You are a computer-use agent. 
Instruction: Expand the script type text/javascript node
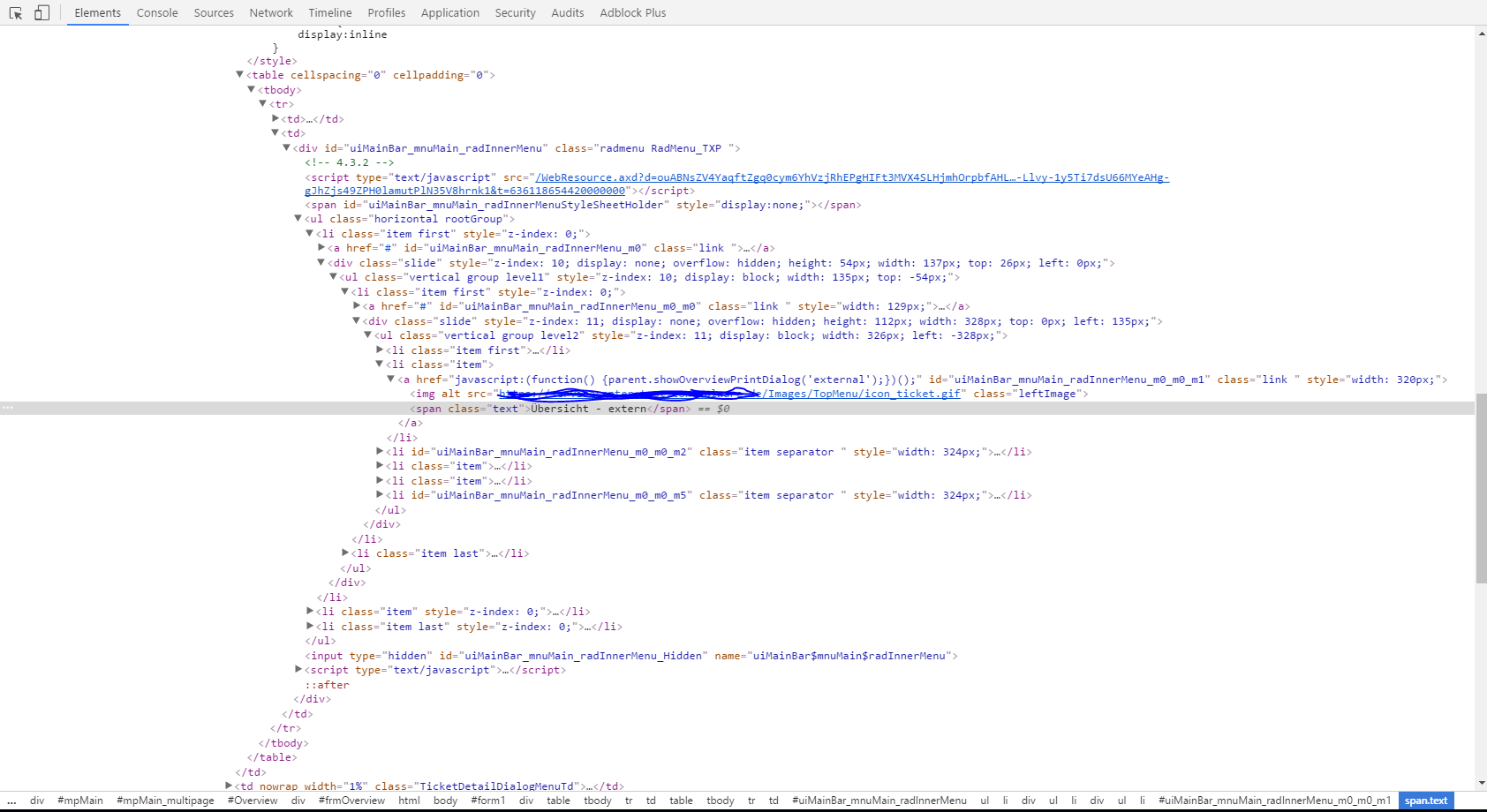[x=298, y=669]
